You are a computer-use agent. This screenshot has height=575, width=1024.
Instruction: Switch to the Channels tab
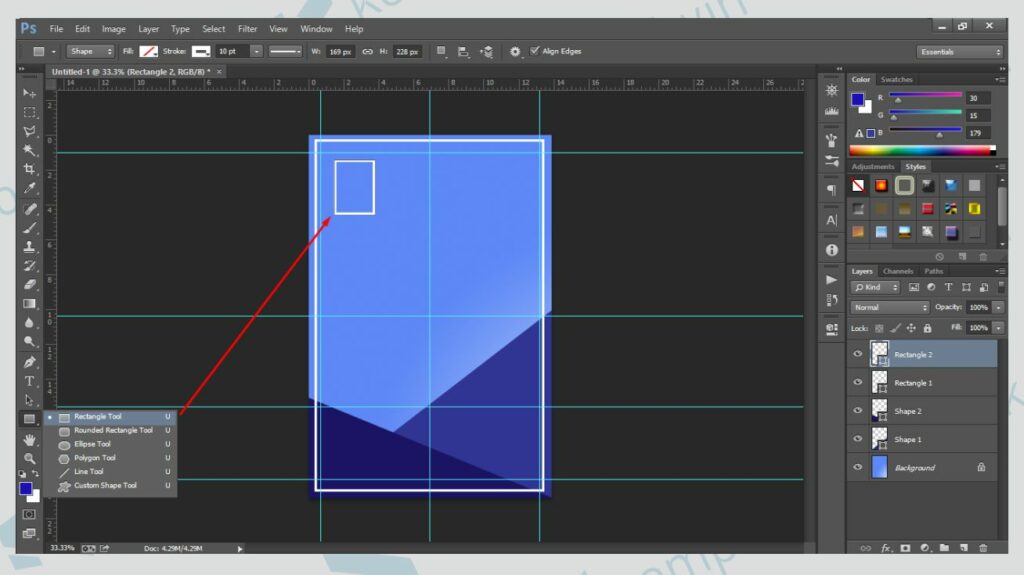[x=897, y=271]
